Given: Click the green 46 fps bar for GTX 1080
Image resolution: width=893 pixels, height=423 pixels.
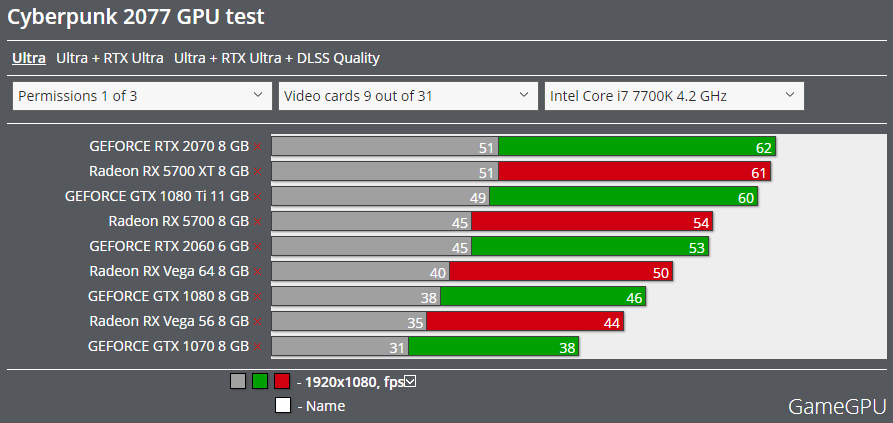Looking at the screenshot, I should pos(543,297).
